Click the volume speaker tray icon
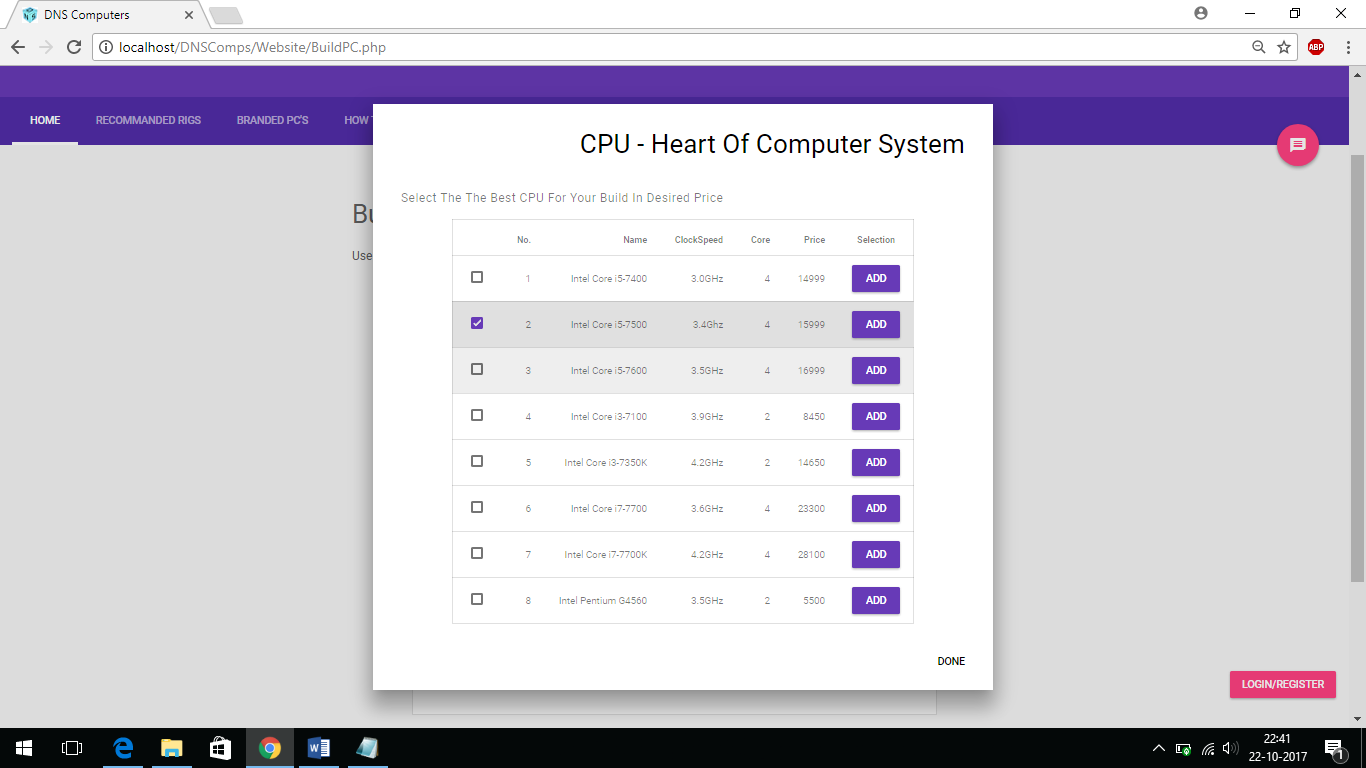The width and height of the screenshot is (1366, 768). pos(1231,748)
